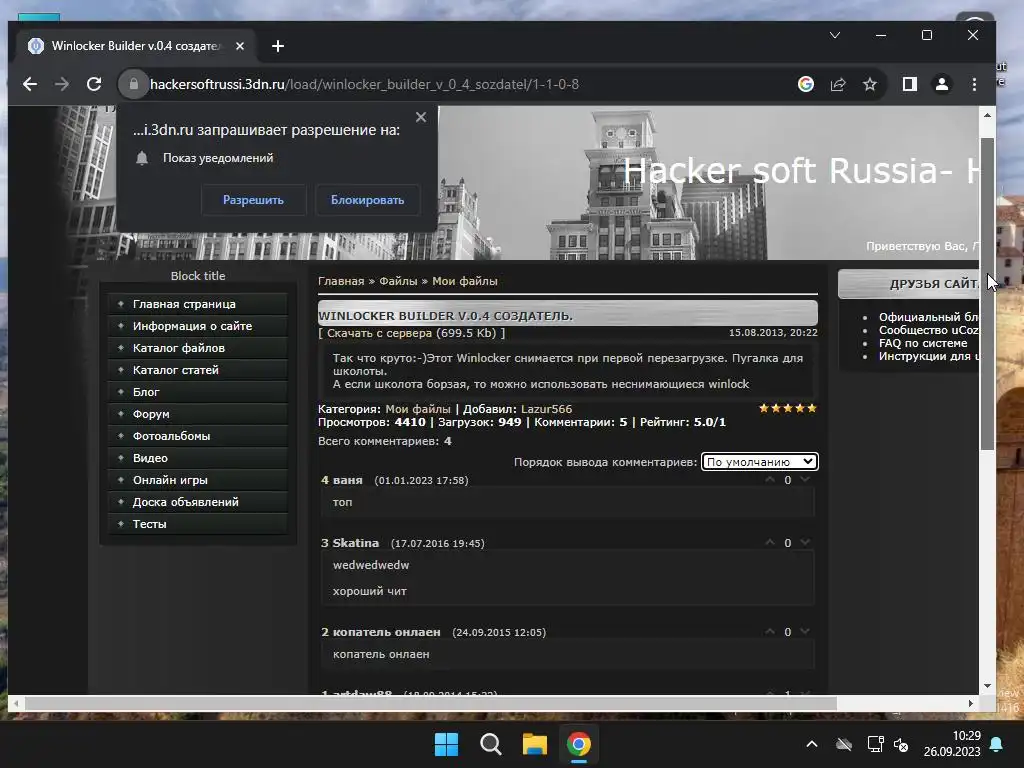
Task: Open Фотоальбомы menu item
Action: (198, 436)
